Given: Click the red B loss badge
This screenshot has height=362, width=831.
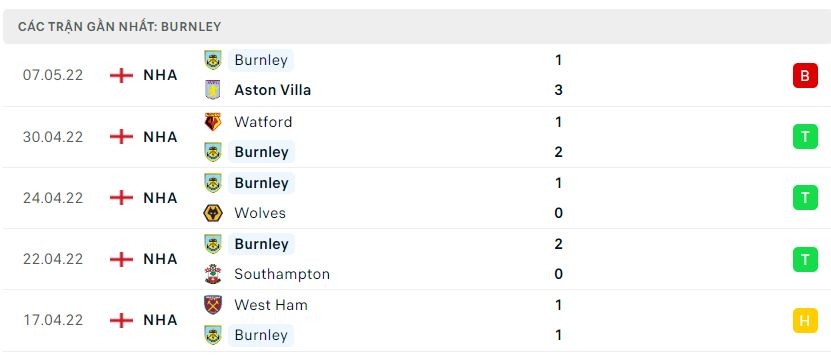Looking at the screenshot, I should tap(805, 75).
